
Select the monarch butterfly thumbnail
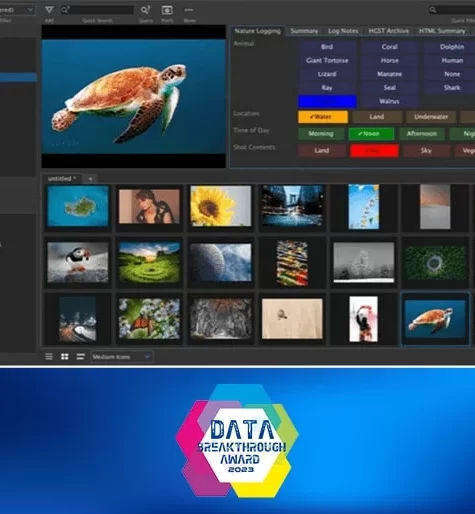point(149,319)
